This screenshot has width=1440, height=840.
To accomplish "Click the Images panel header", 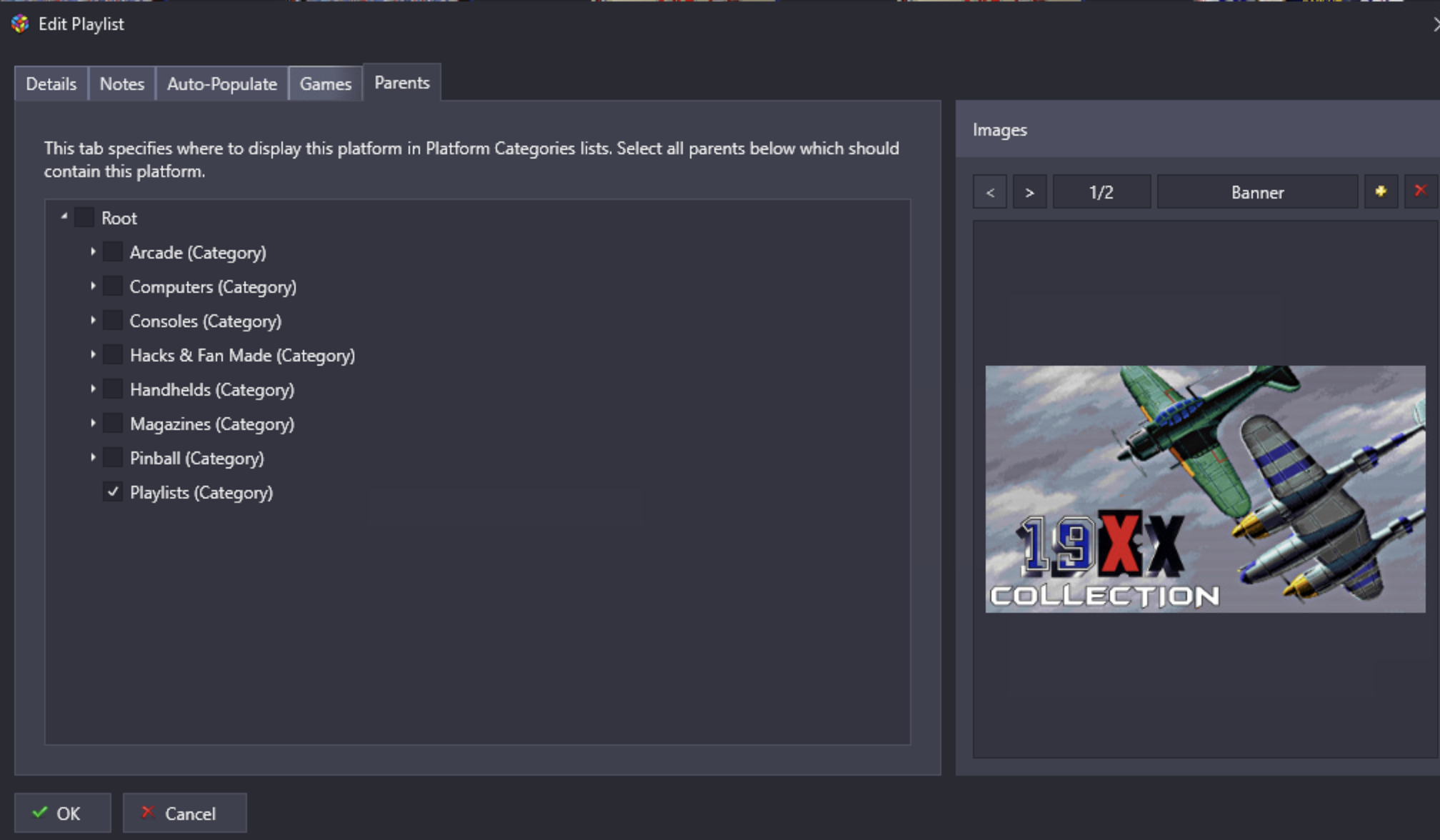I will coord(1198,129).
